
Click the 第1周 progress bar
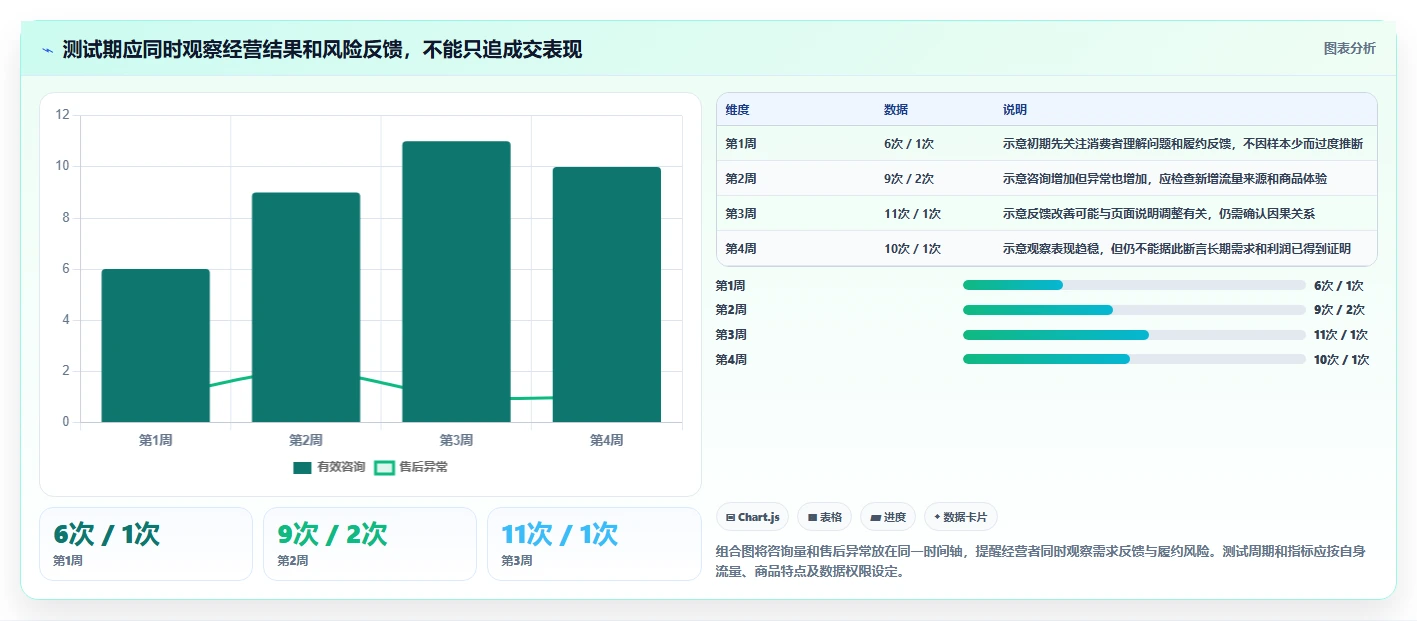click(x=1134, y=285)
